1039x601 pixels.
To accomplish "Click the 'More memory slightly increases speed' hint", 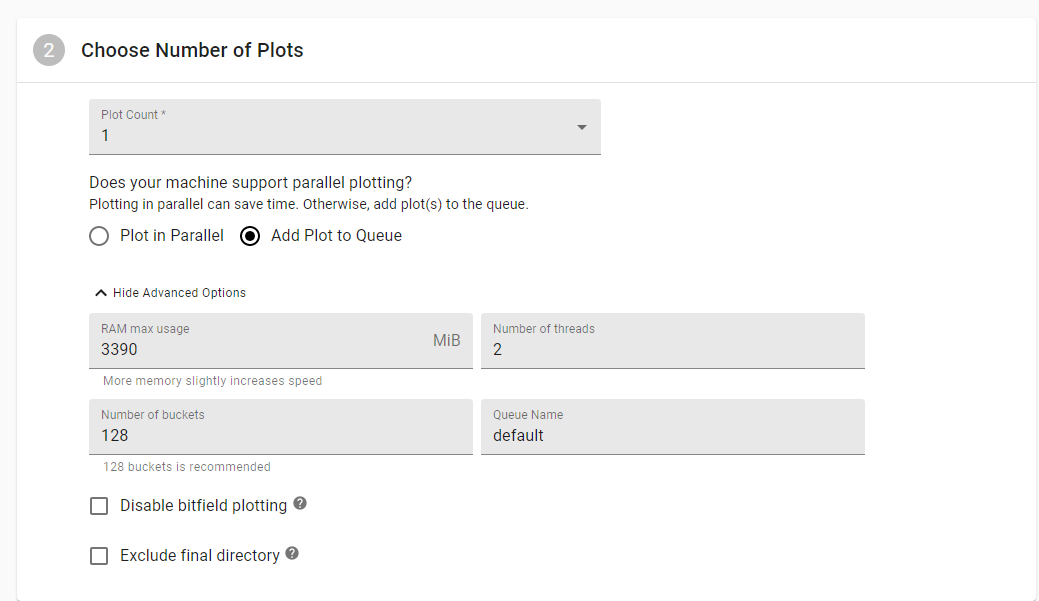I will click(213, 381).
